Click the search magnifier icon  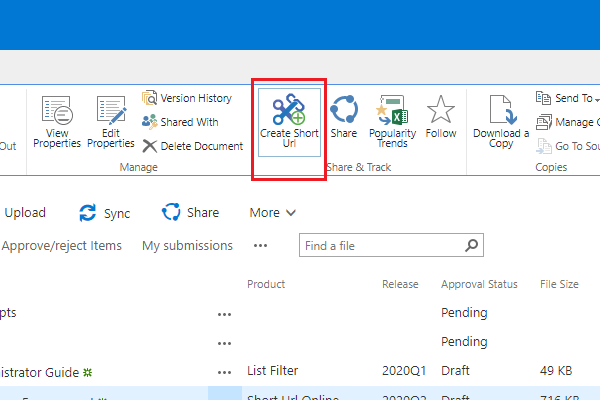(472, 245)
